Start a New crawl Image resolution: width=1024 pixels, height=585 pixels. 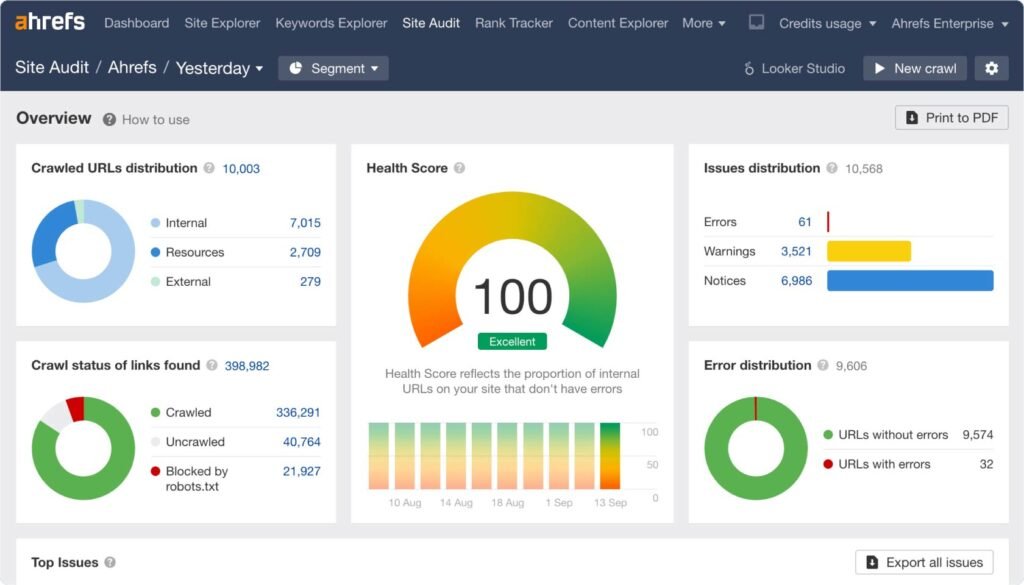tap(914, 68)
